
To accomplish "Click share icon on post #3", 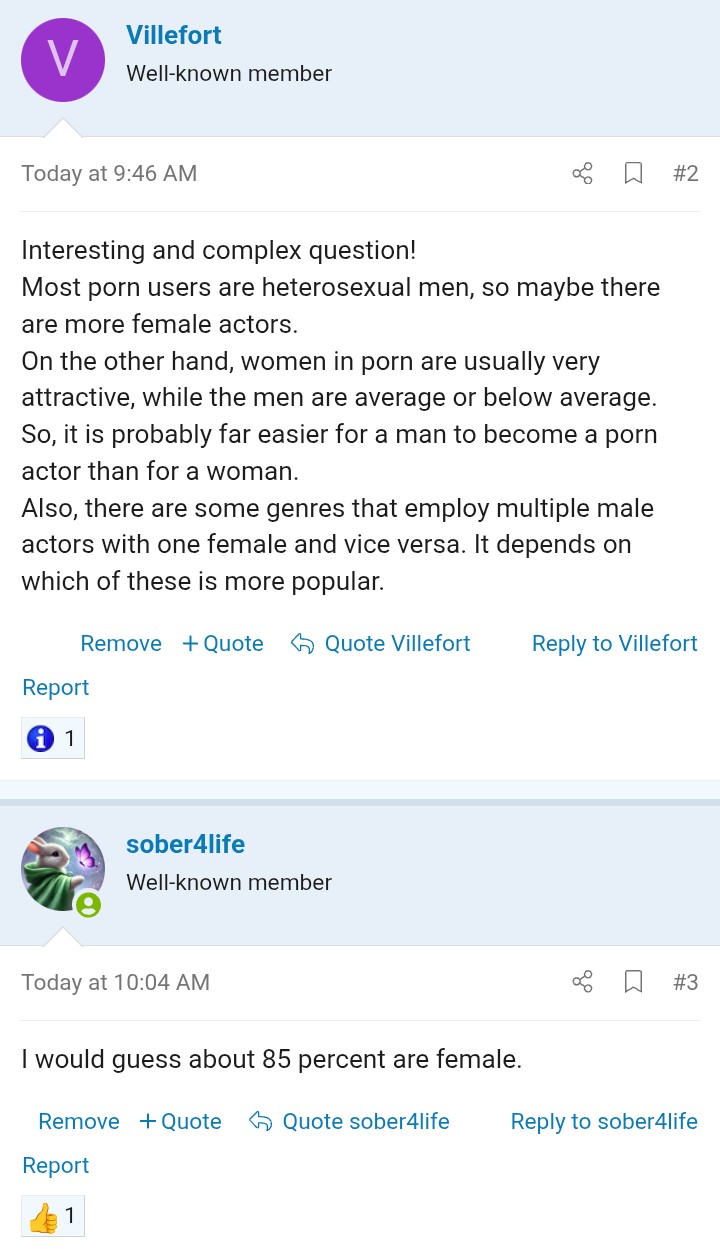I will [582, 983].
